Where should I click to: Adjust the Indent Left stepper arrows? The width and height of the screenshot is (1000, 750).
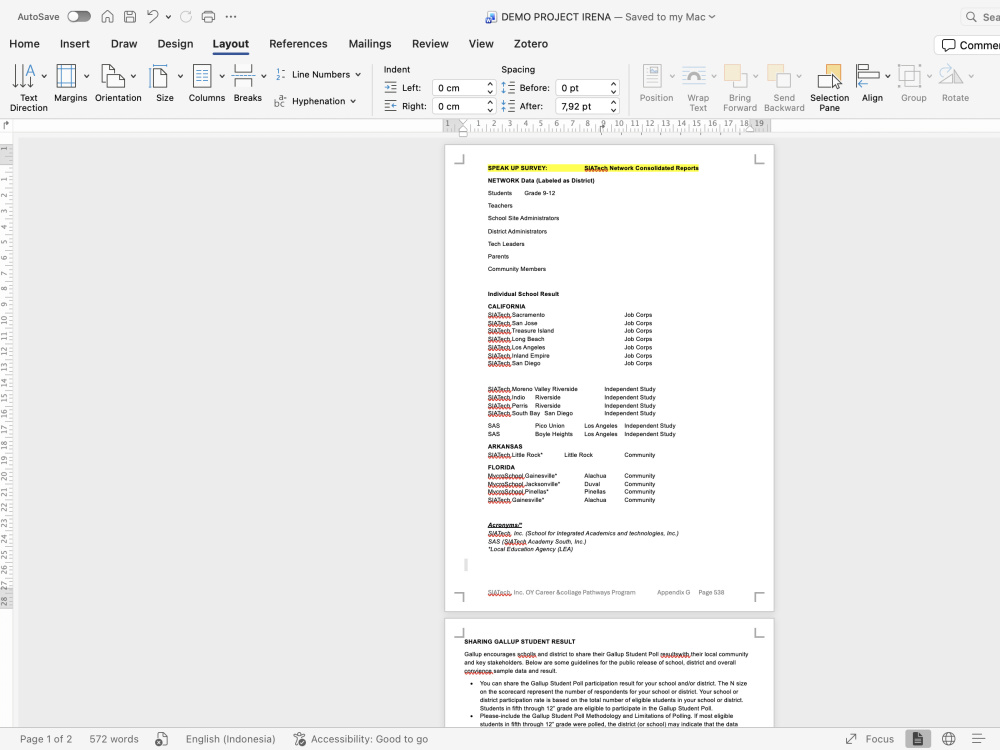[490, 88]
